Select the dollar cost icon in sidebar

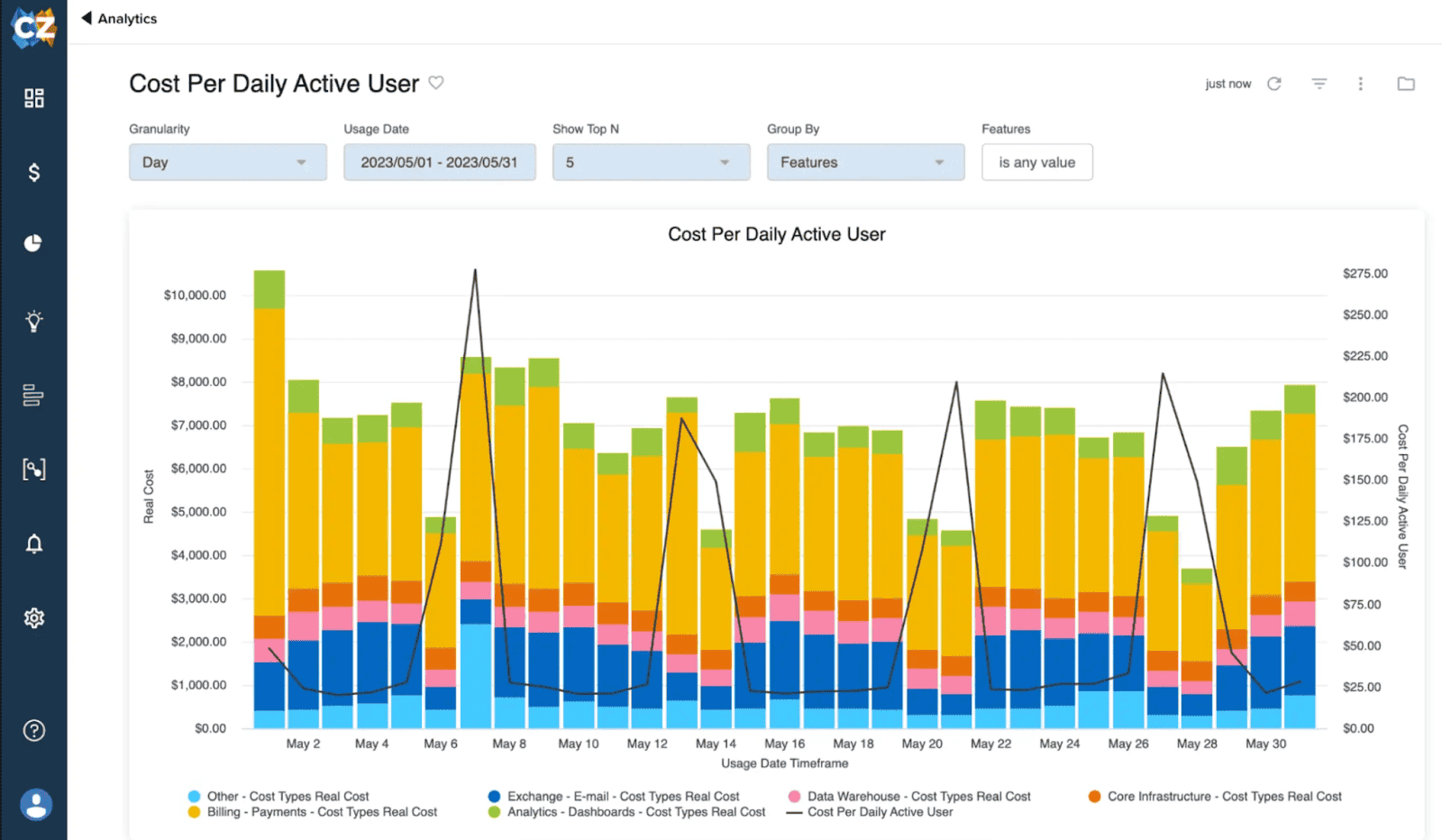(34, 172)
